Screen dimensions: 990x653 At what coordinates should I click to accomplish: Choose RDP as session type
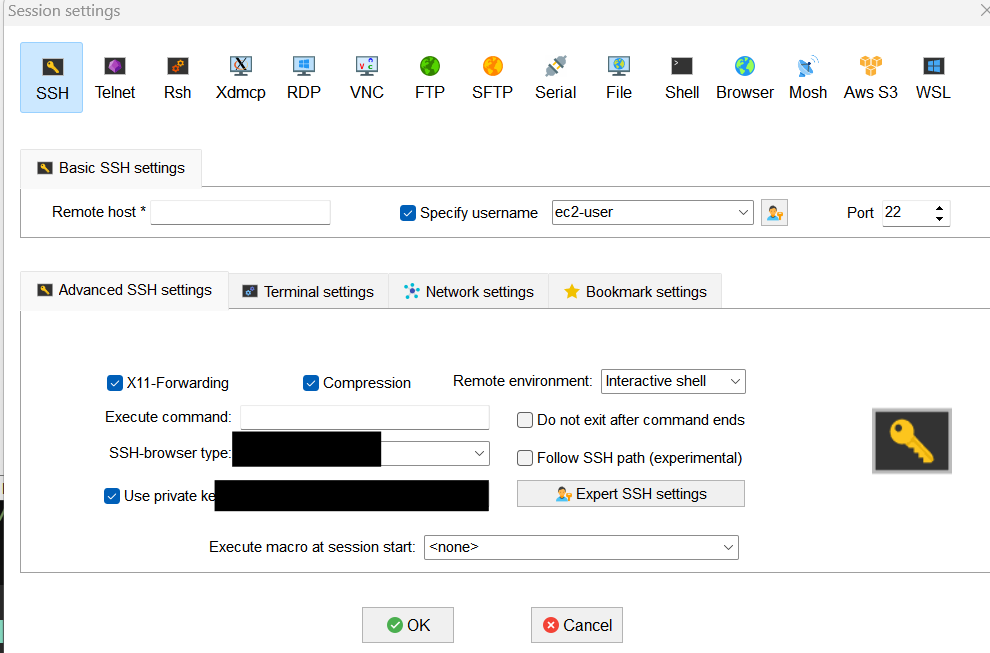pos(304,78)
